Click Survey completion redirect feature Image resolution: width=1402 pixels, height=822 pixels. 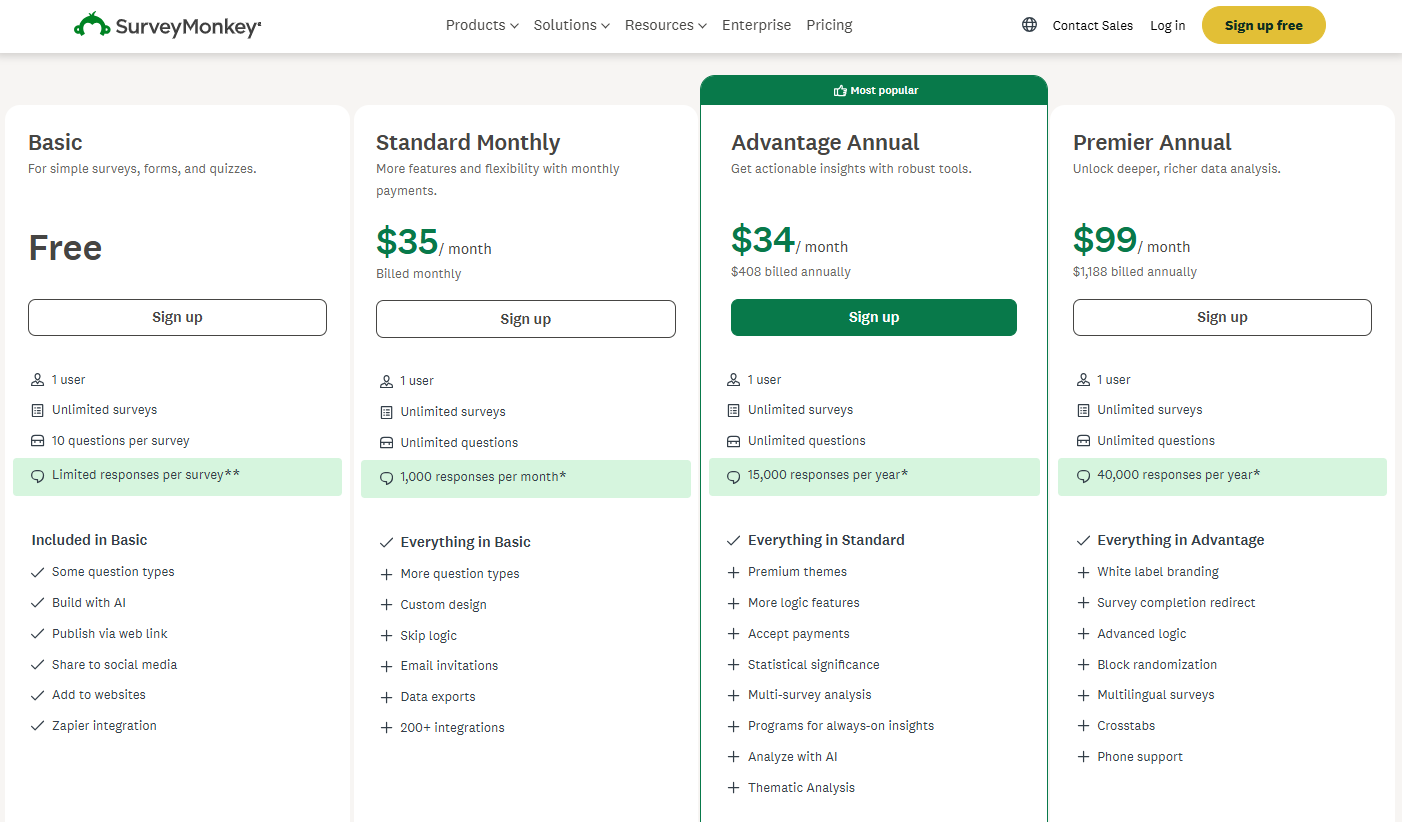click(1176, 603)
